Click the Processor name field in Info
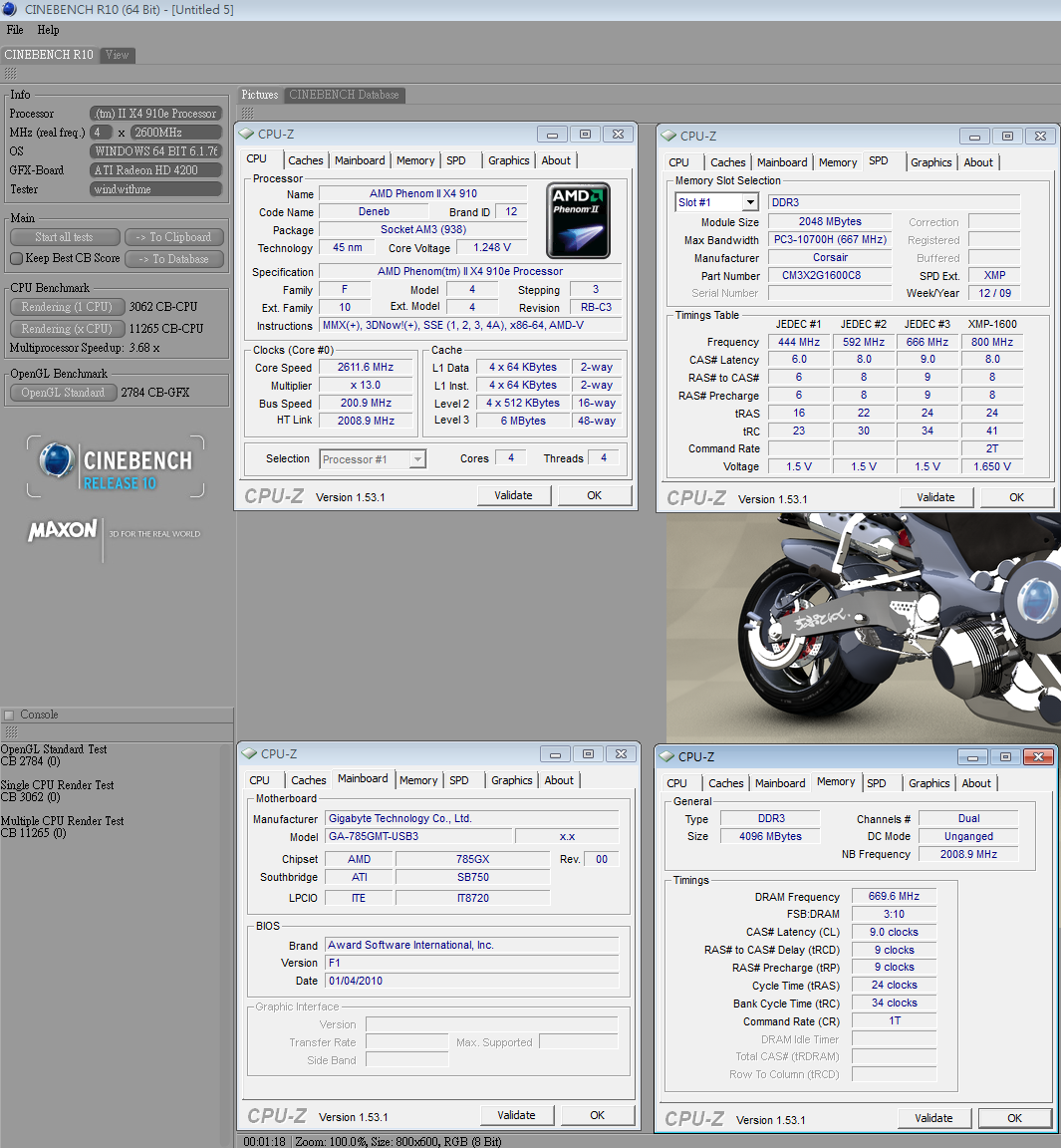 (155, 114)
